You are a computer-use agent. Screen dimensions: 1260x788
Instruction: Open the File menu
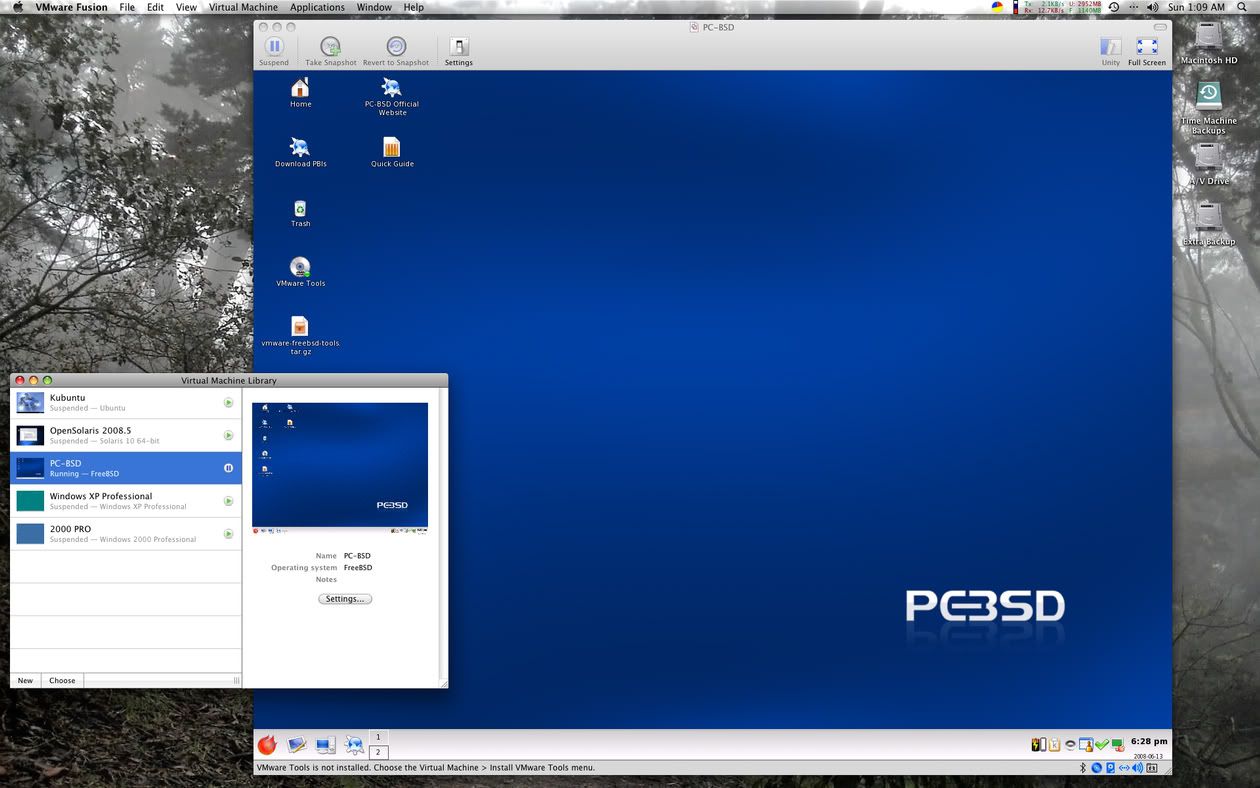pyautogui.click(x=127, y=7)
